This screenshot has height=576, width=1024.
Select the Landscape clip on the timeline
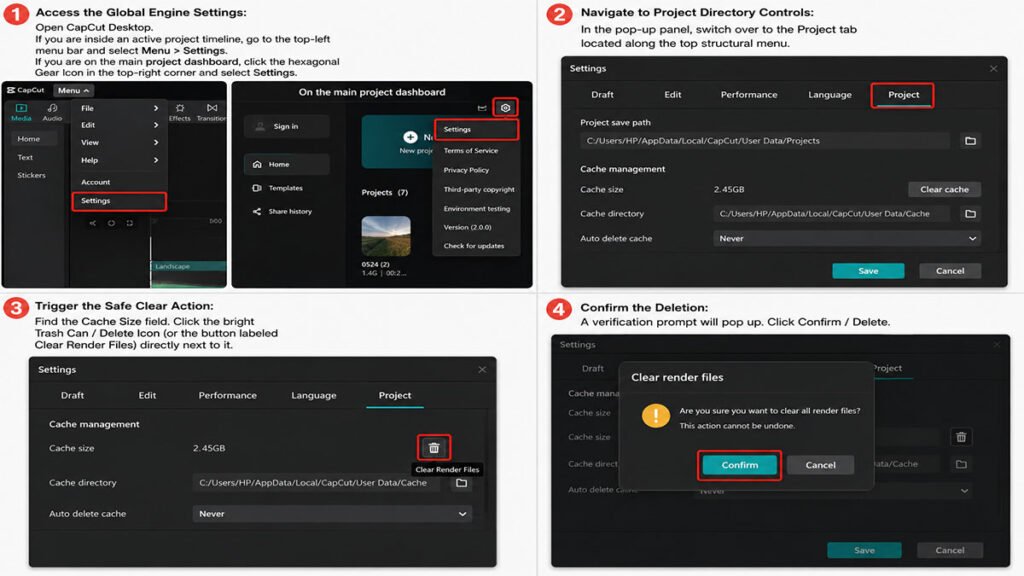pyautogui.click(x=189, y=266)
